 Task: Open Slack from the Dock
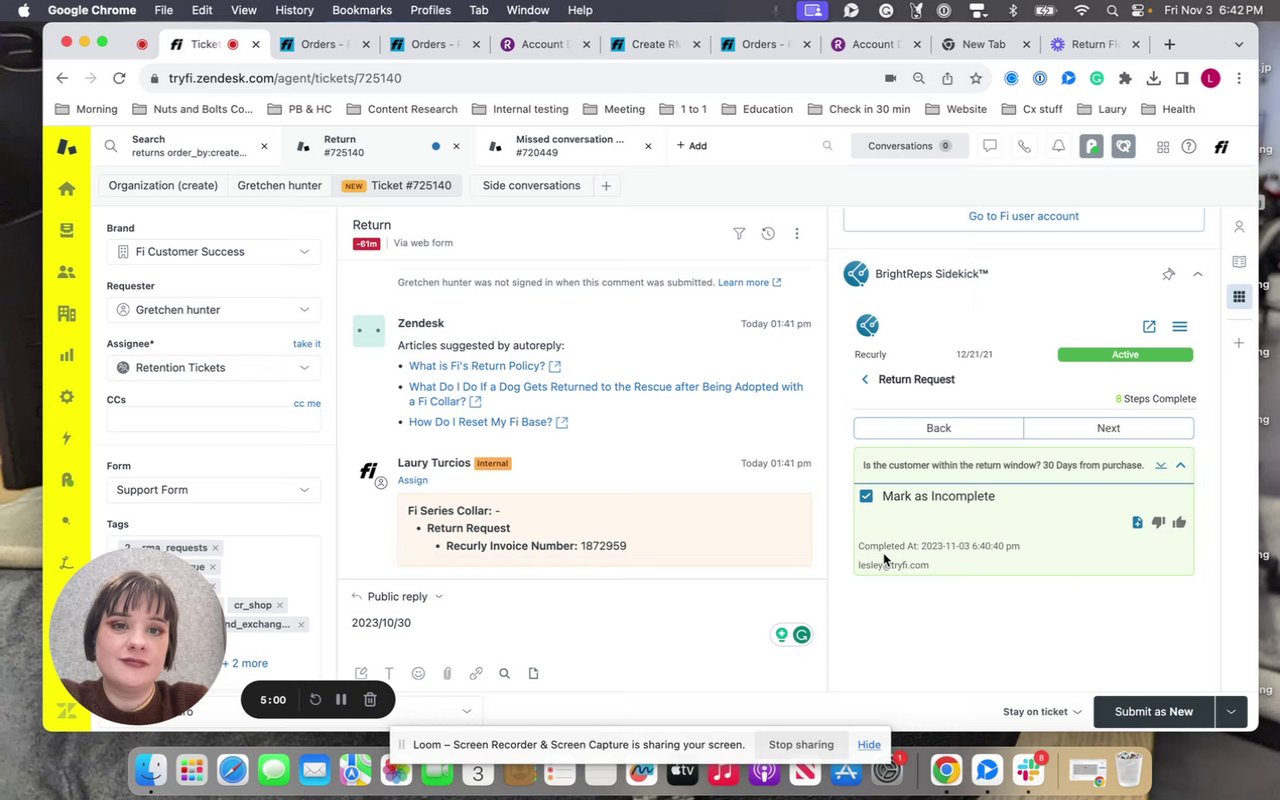click(1028, 771)
